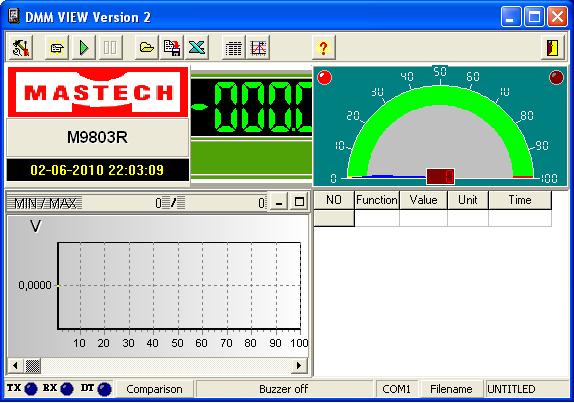The image size is (574, 403).
Task: Click the Filename status label
Action: tap(451, 389)
